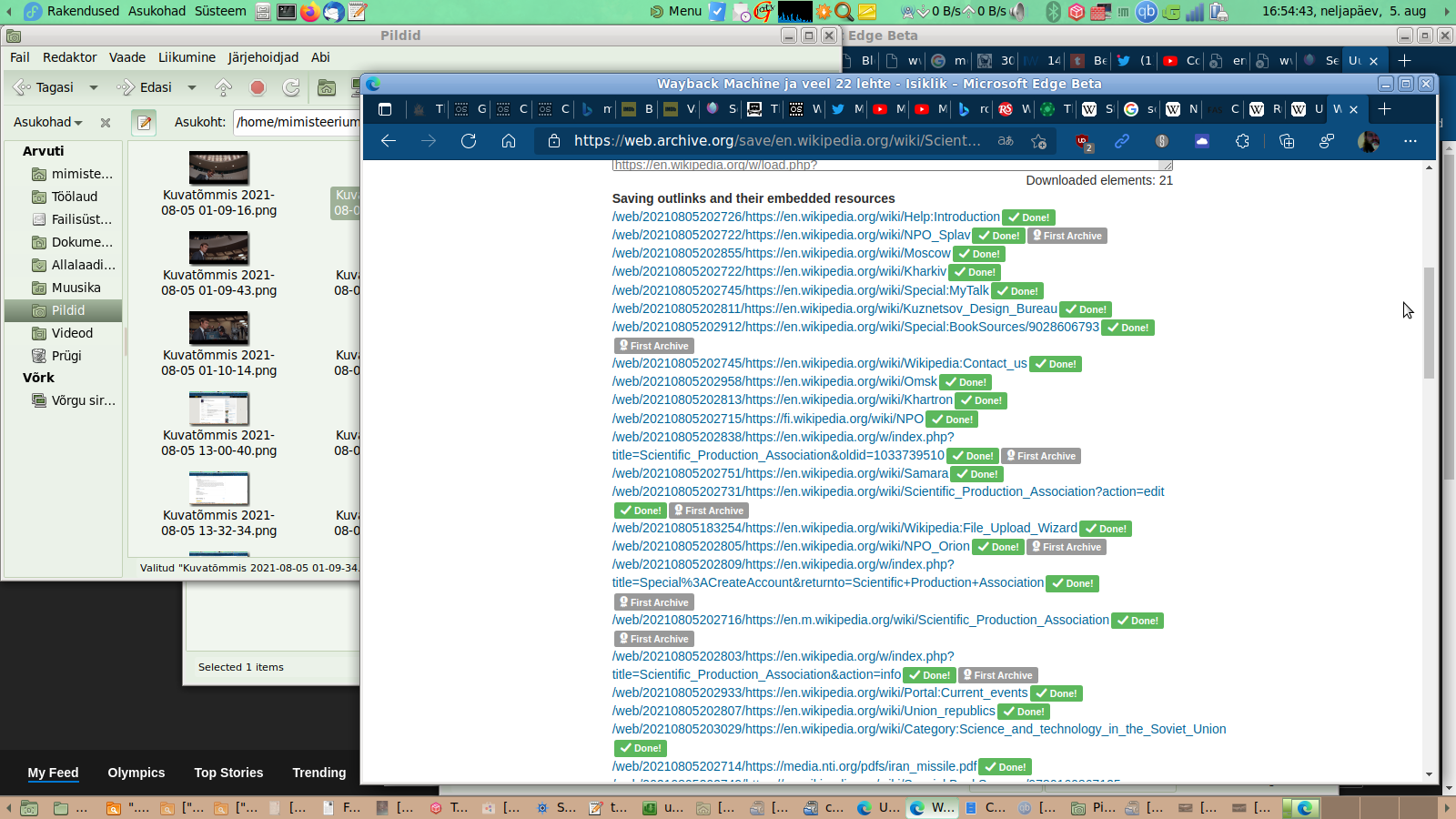This screenshot has width=1456, height=819.
Task: Expand the Asukohad side pane selector
Action: coord(48,122)
